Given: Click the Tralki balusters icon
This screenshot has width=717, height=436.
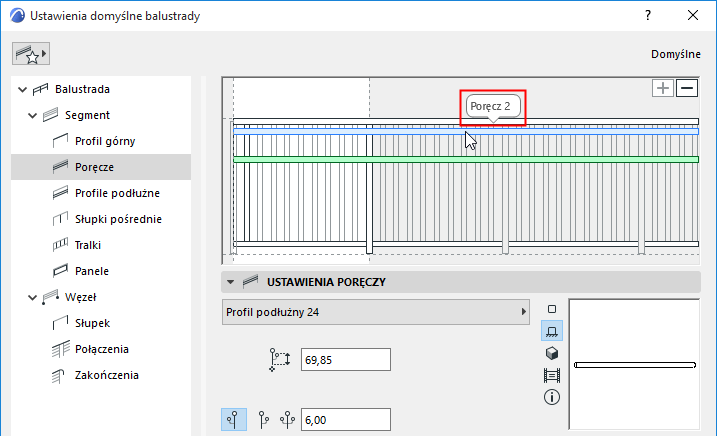Looking at the screenshot, I should pos(60,245).
